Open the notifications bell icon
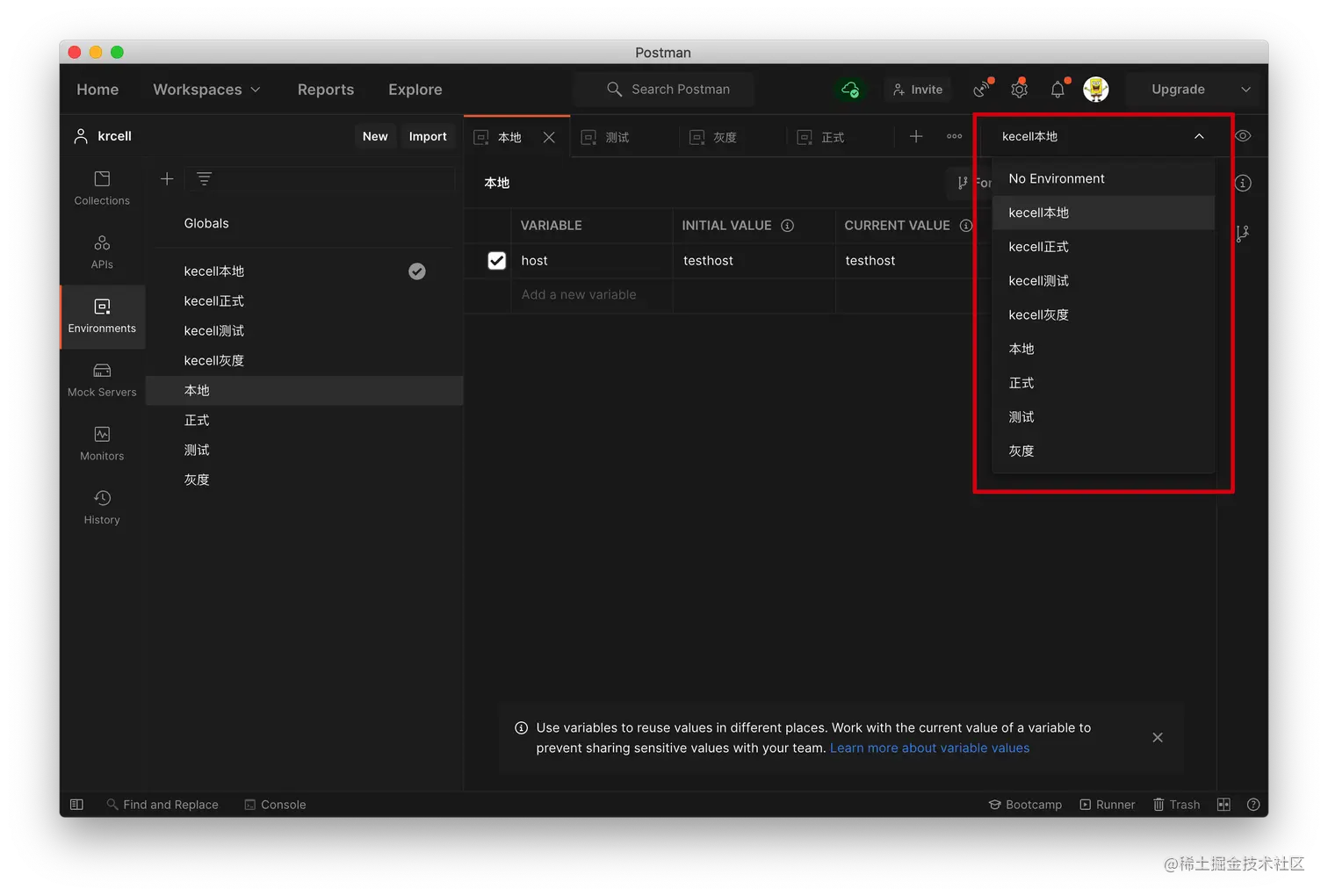The height and width of the screenshot is (896, 1328). 1057,89
